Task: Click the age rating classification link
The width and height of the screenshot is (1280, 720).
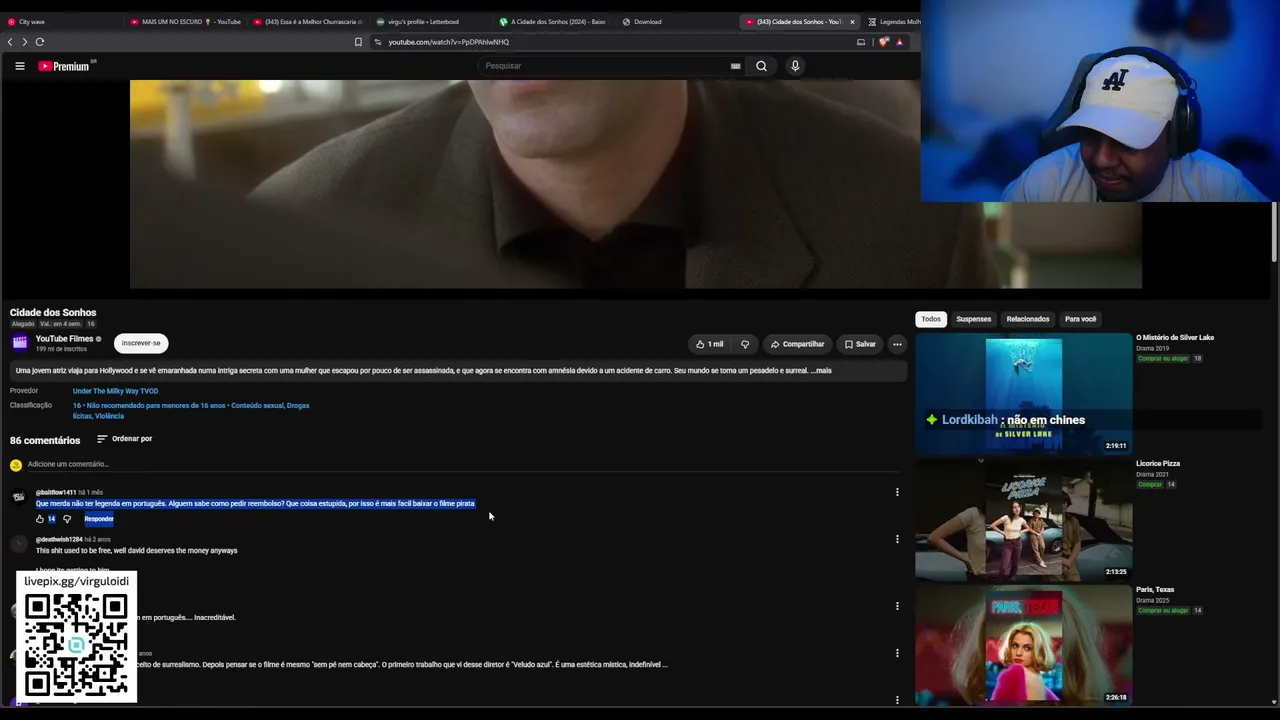Action: (x=191, y=411)
